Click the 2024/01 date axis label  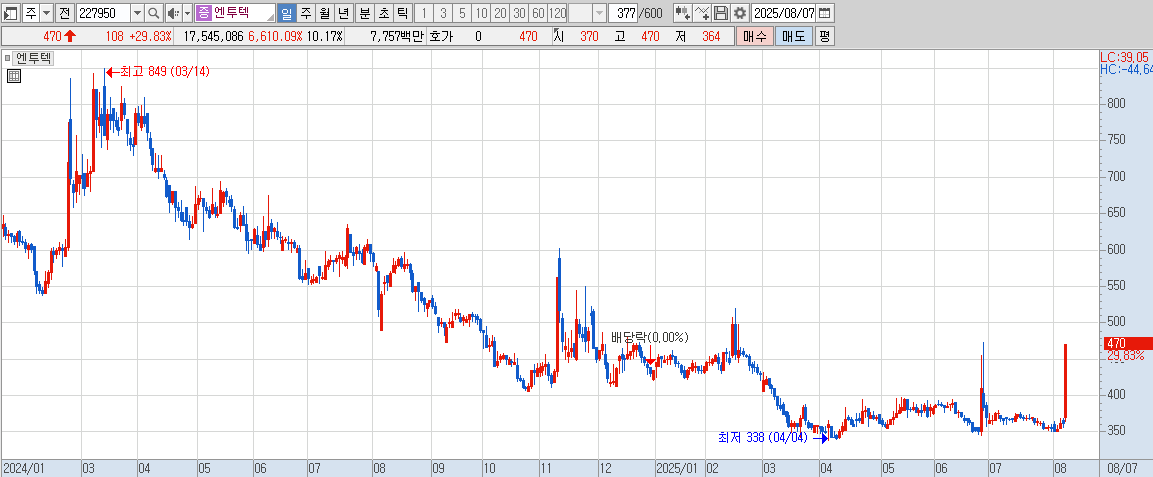[x=24, y=467]
